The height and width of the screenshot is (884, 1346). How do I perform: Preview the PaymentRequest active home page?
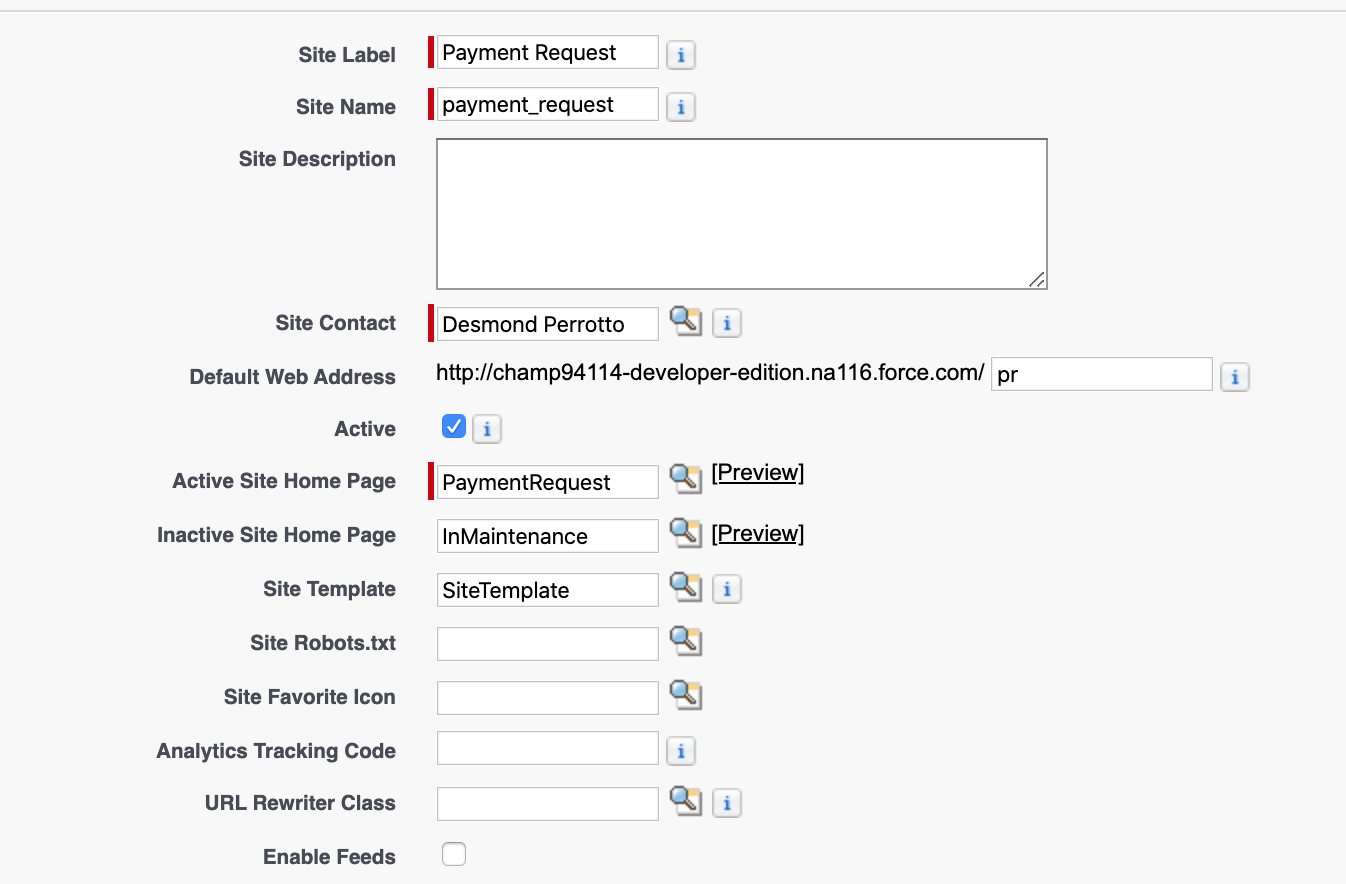757,472
